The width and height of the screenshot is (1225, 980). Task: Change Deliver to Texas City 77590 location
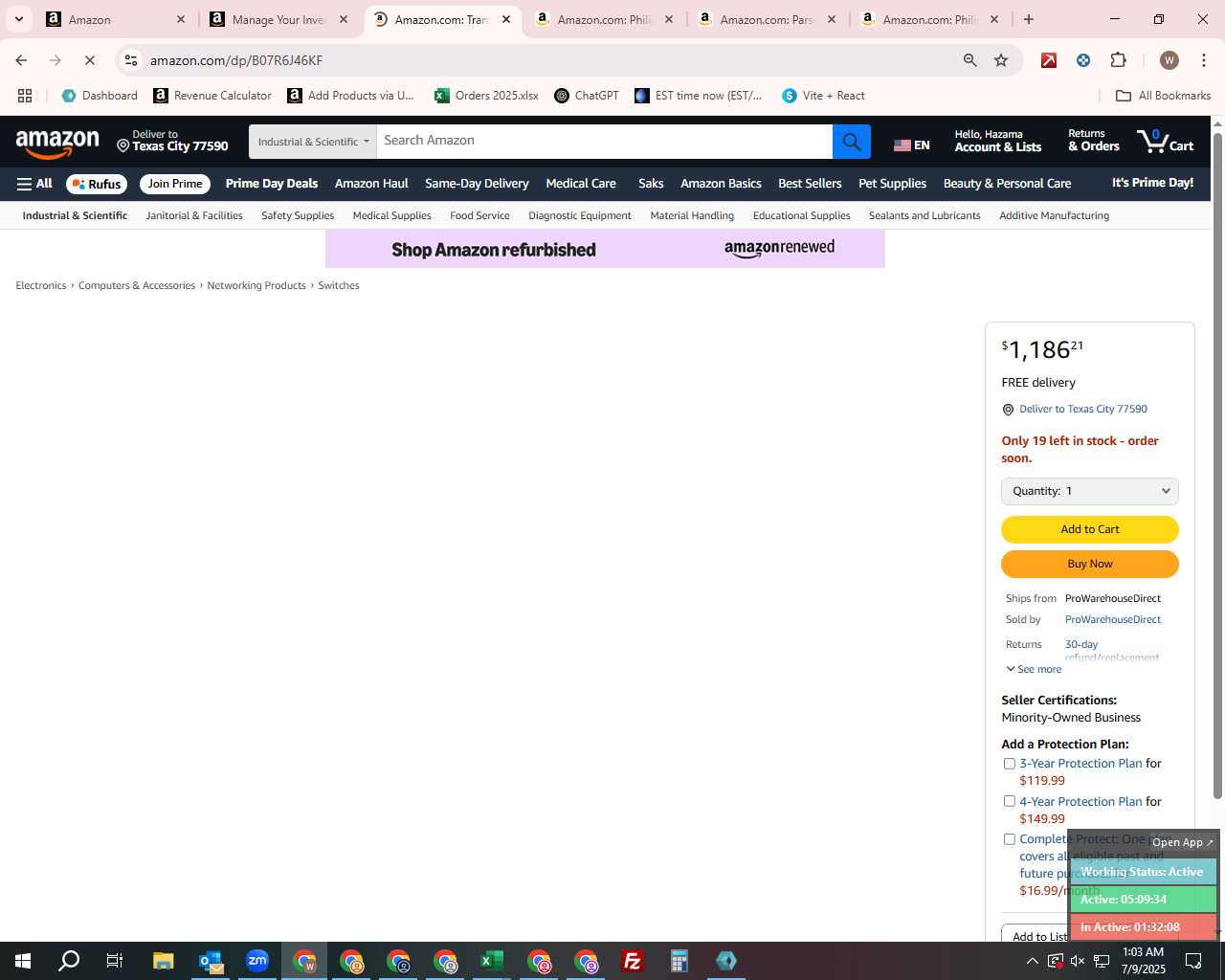coord(172,141)
